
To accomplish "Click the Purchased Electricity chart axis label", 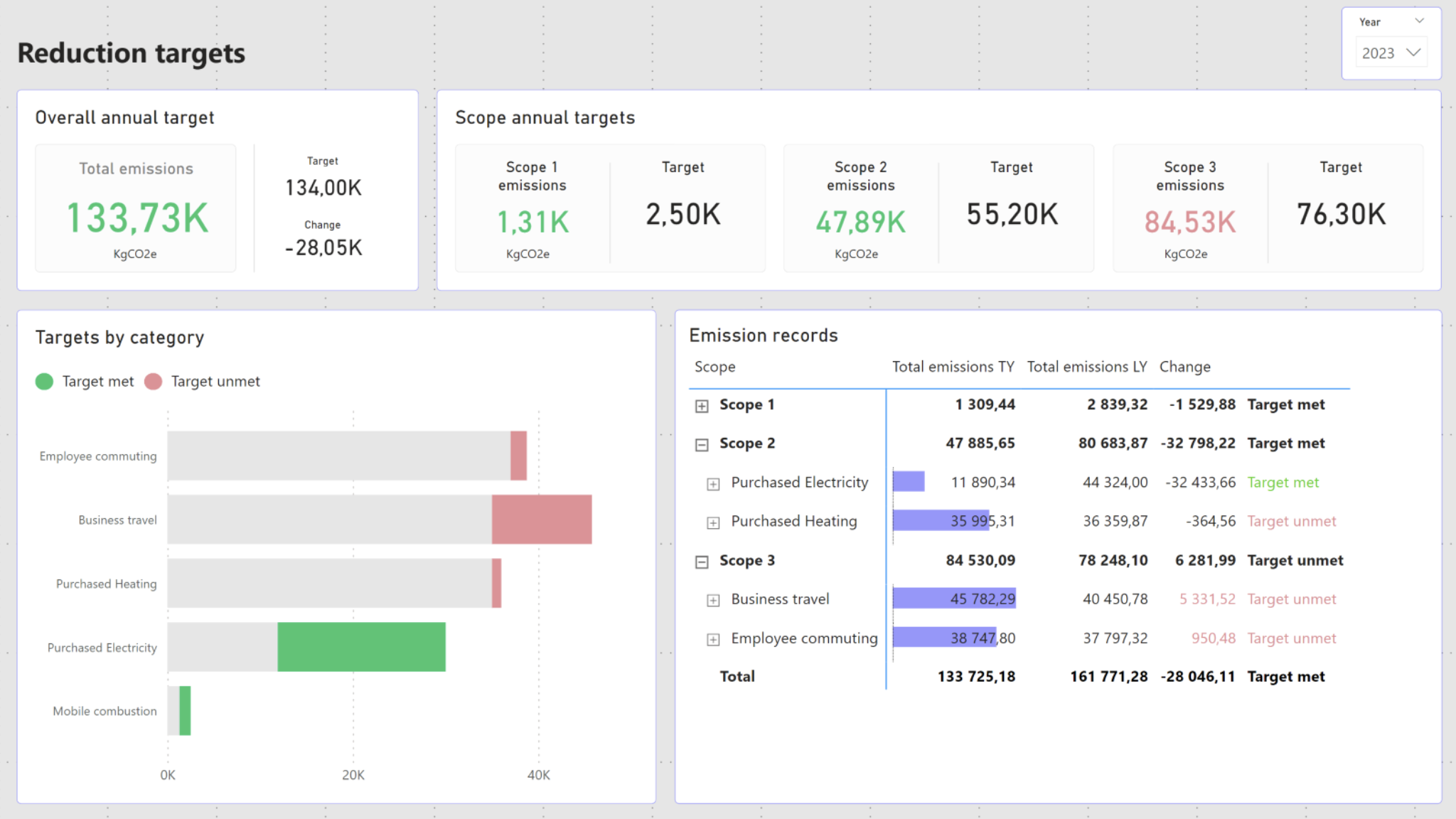I will 102,648.
